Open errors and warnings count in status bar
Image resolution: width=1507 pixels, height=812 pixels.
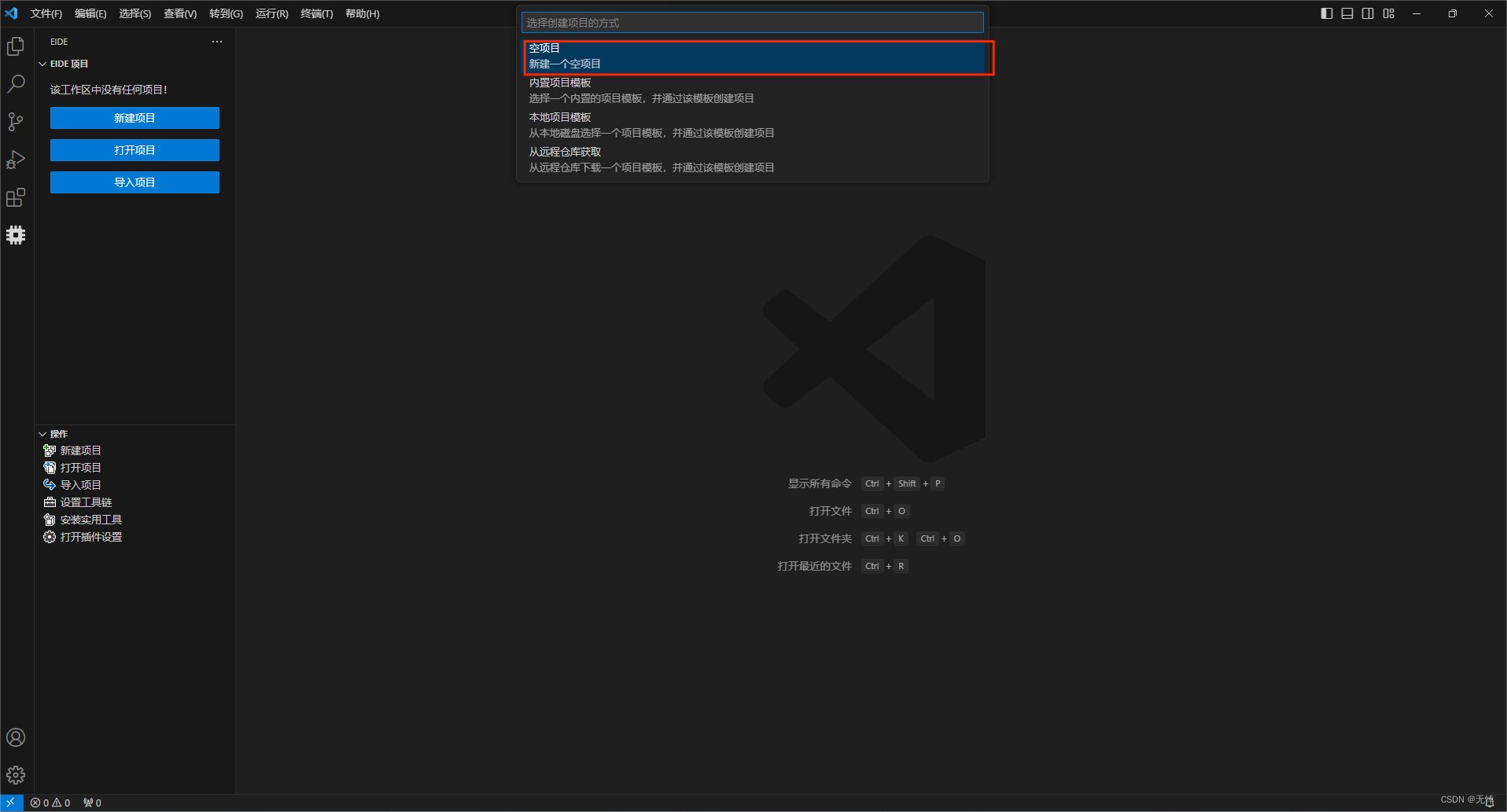[x=50, y=803]
